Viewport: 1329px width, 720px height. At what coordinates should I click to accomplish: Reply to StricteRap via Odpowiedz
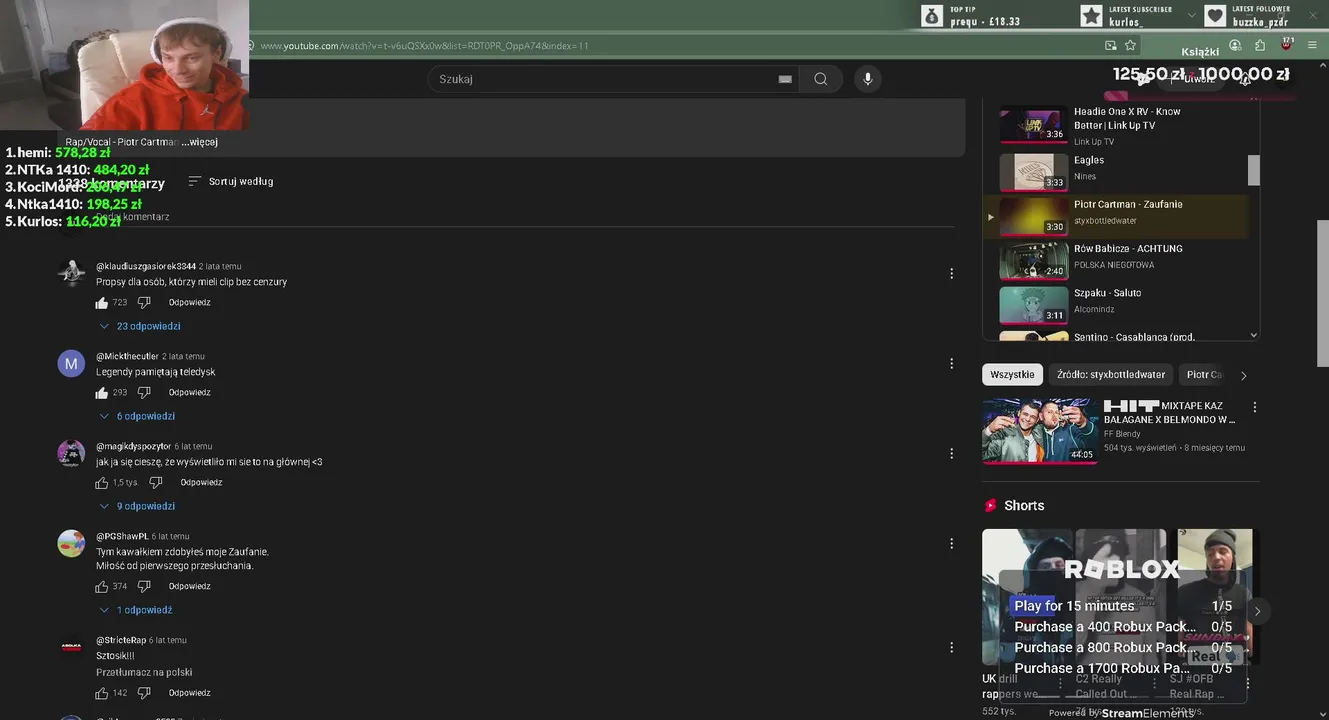tap(189, 693)
